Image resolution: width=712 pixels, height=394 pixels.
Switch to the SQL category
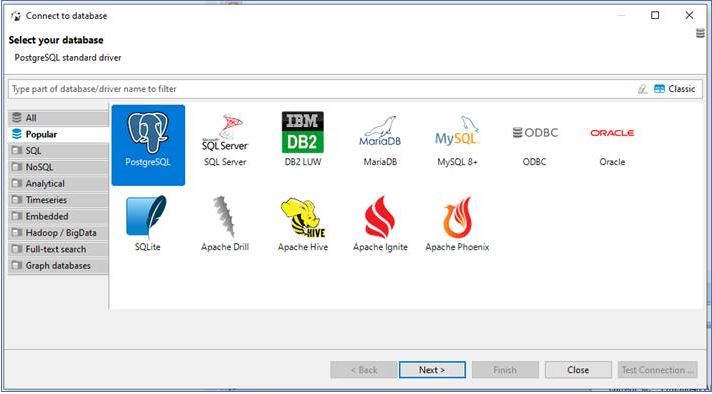click(x=59, y=151)
